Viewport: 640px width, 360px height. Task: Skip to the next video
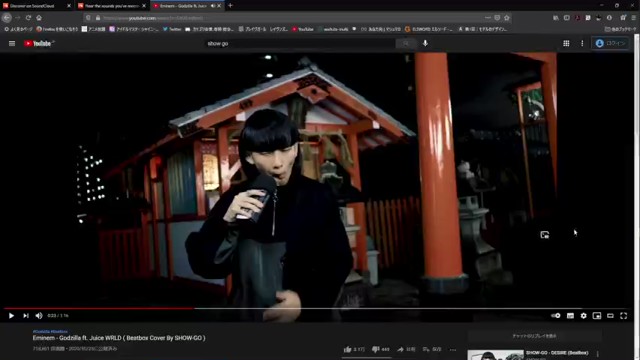coord(26,316)
